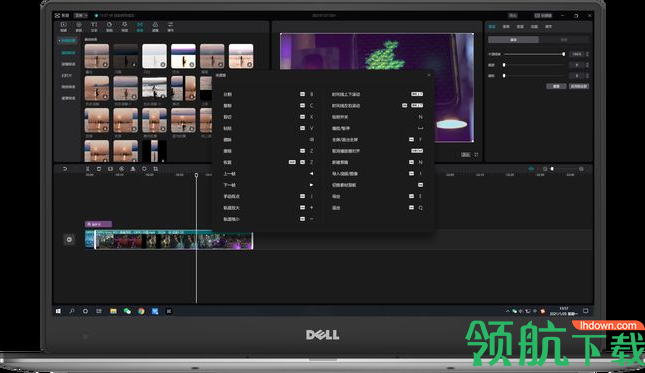Open the stickers tab in top toolbar
Image resolution: width=645 pixels, height=373 pixels.
109,27
